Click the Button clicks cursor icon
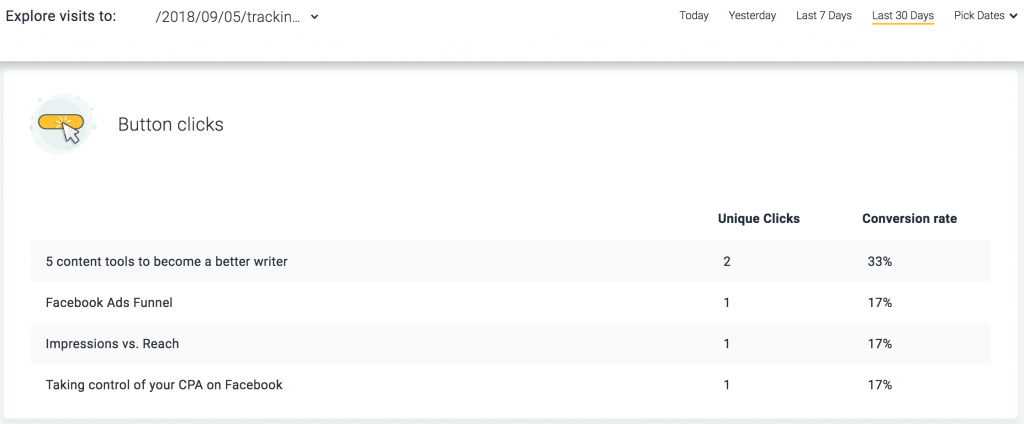This screenshot has width=1024, height=424. [x=61, y=124]
